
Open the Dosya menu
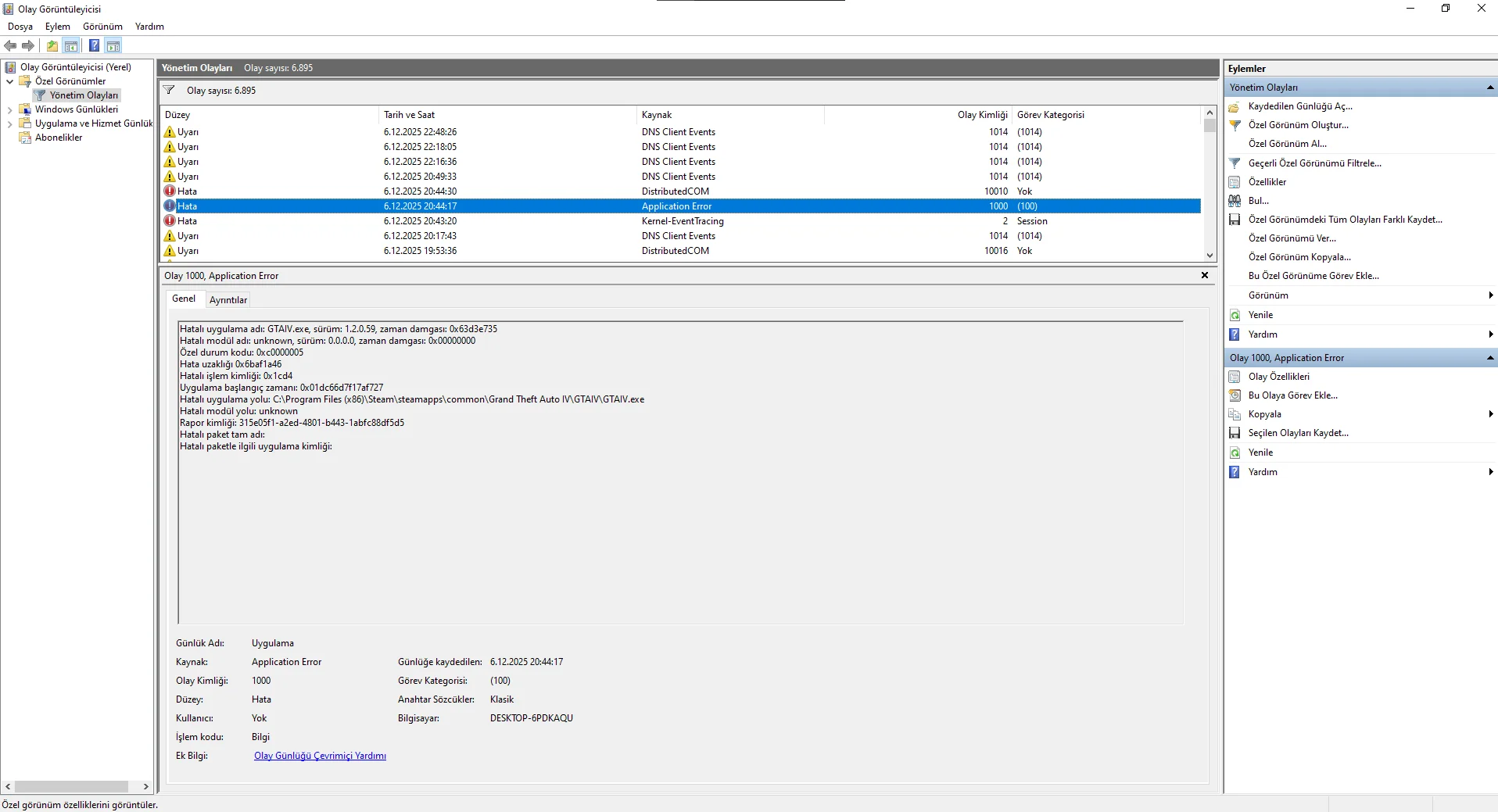(x=20, y=27)
